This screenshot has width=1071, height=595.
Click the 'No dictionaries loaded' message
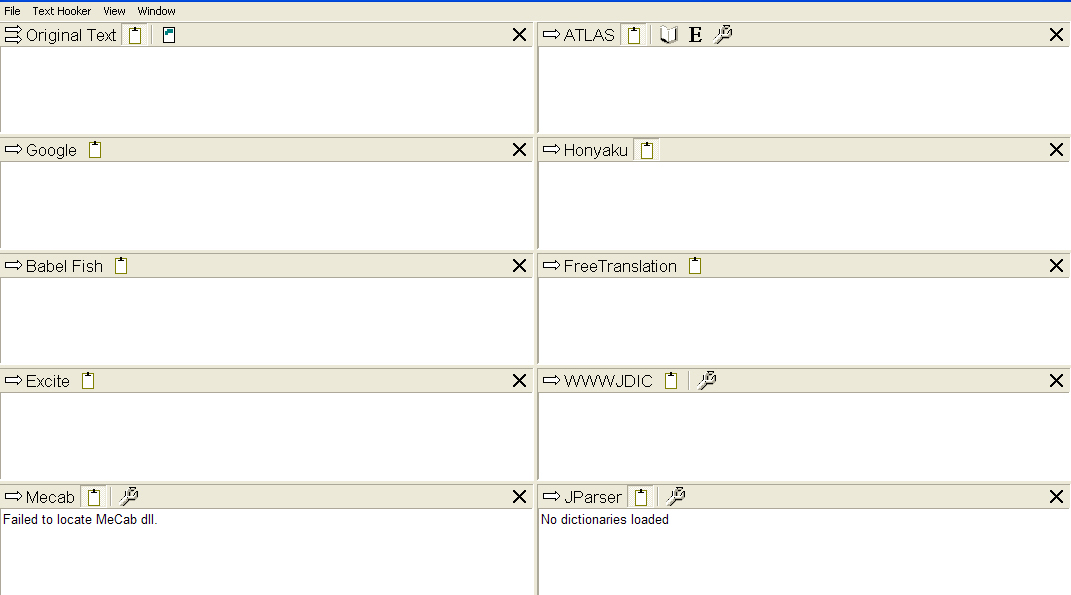(604, 520)
